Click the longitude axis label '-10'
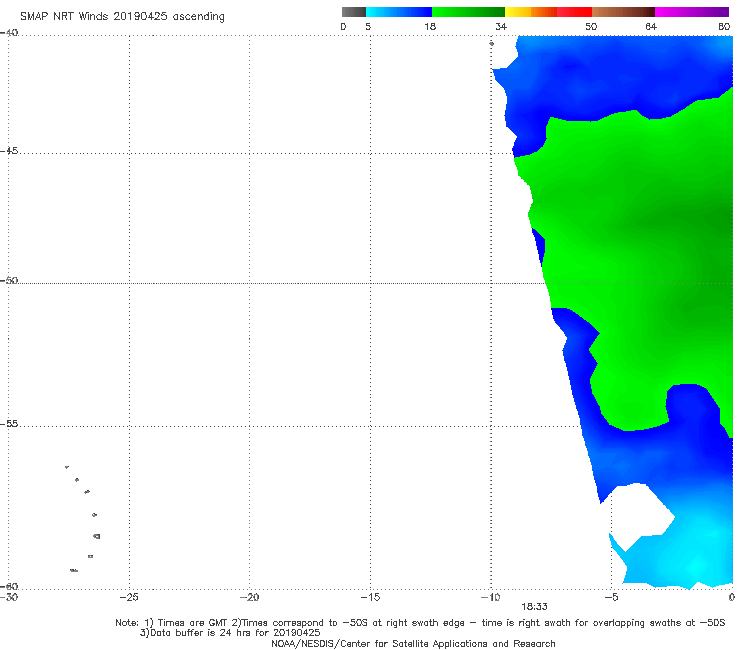 pyautogui.click(x=490, y=597)
